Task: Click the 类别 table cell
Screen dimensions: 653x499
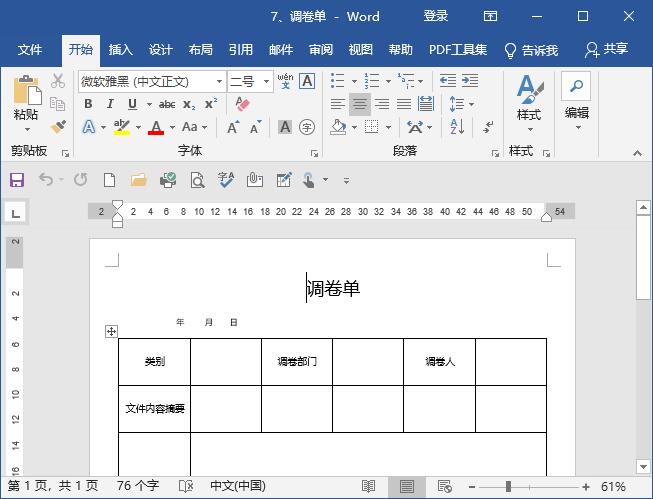Action: point(155,362)
